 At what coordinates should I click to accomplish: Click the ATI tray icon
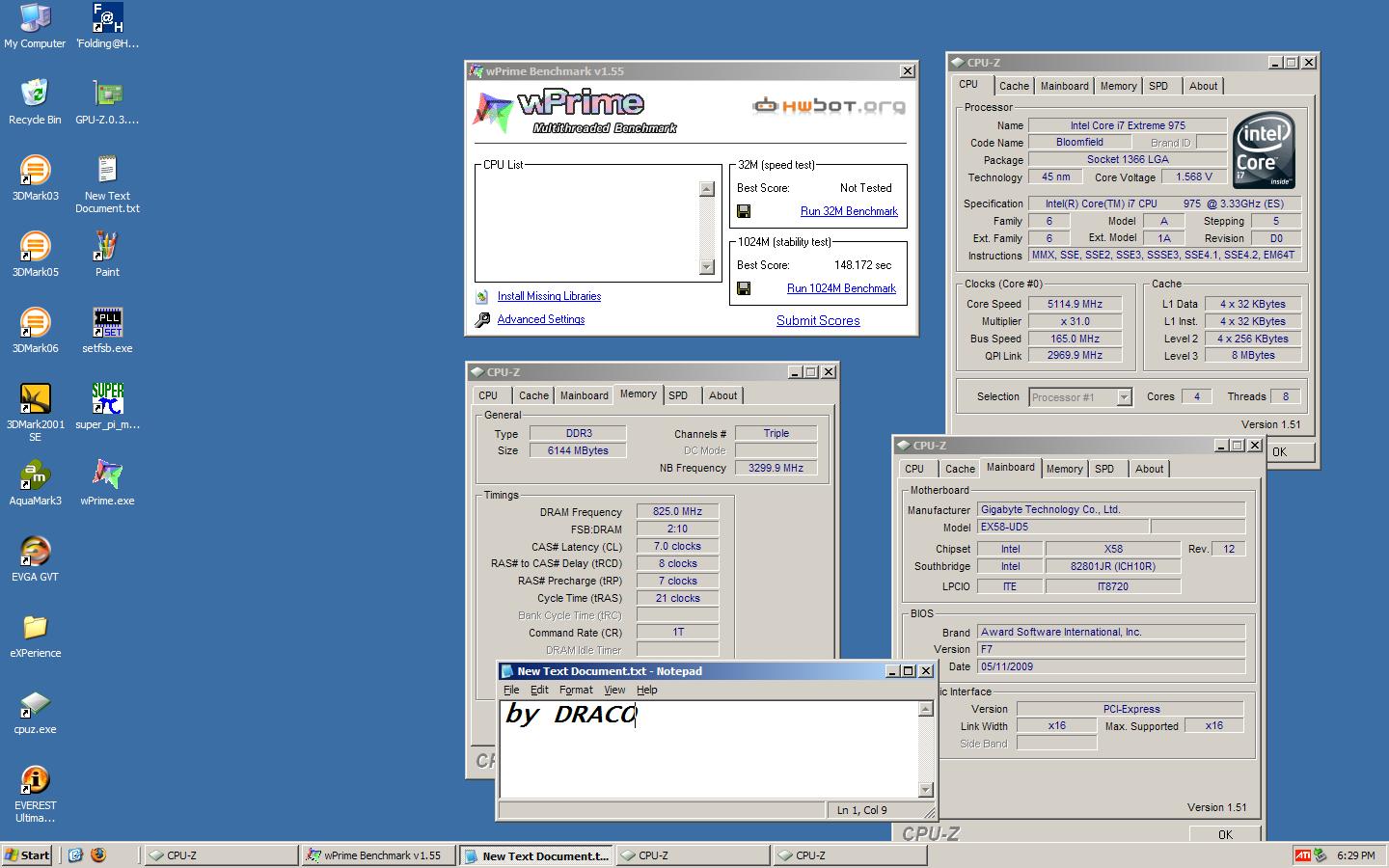coord(1303,855)
